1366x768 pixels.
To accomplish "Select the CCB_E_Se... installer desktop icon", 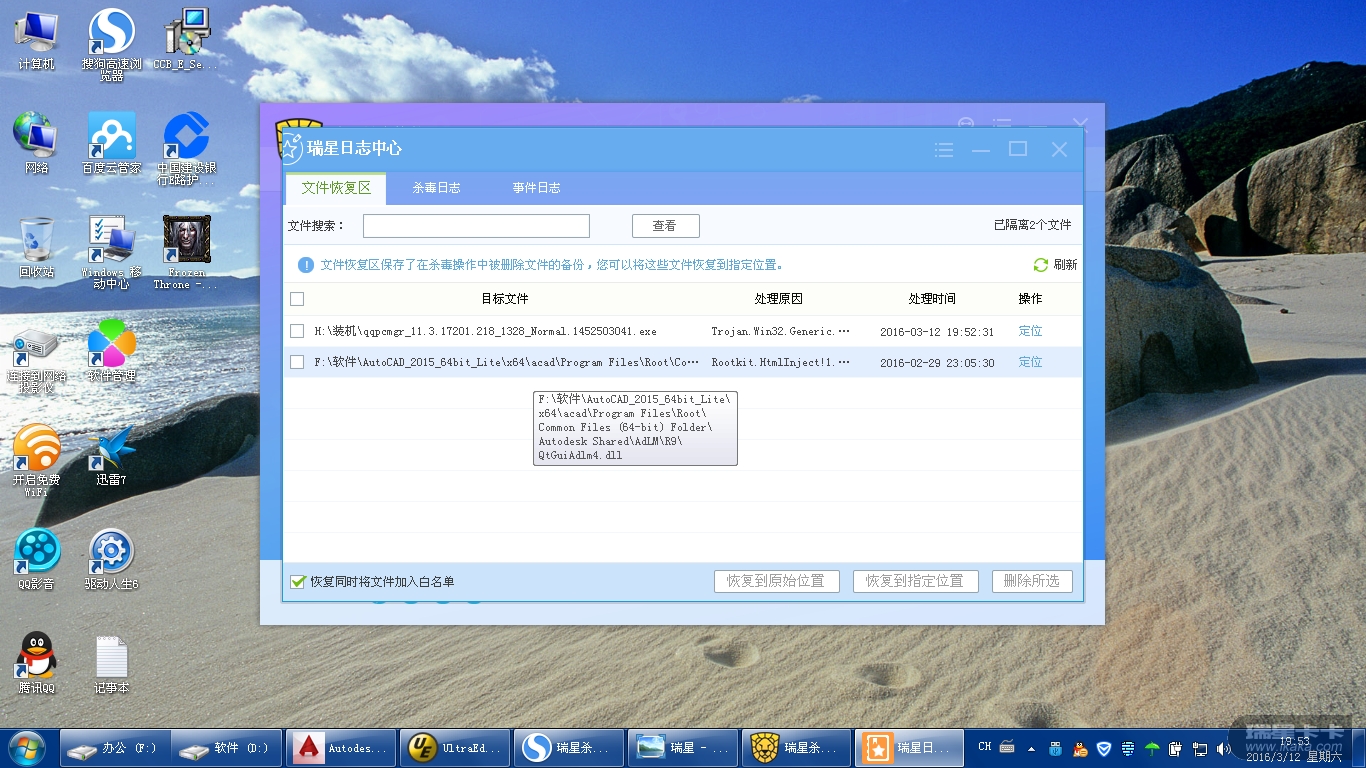I will [x=185, y=40].
